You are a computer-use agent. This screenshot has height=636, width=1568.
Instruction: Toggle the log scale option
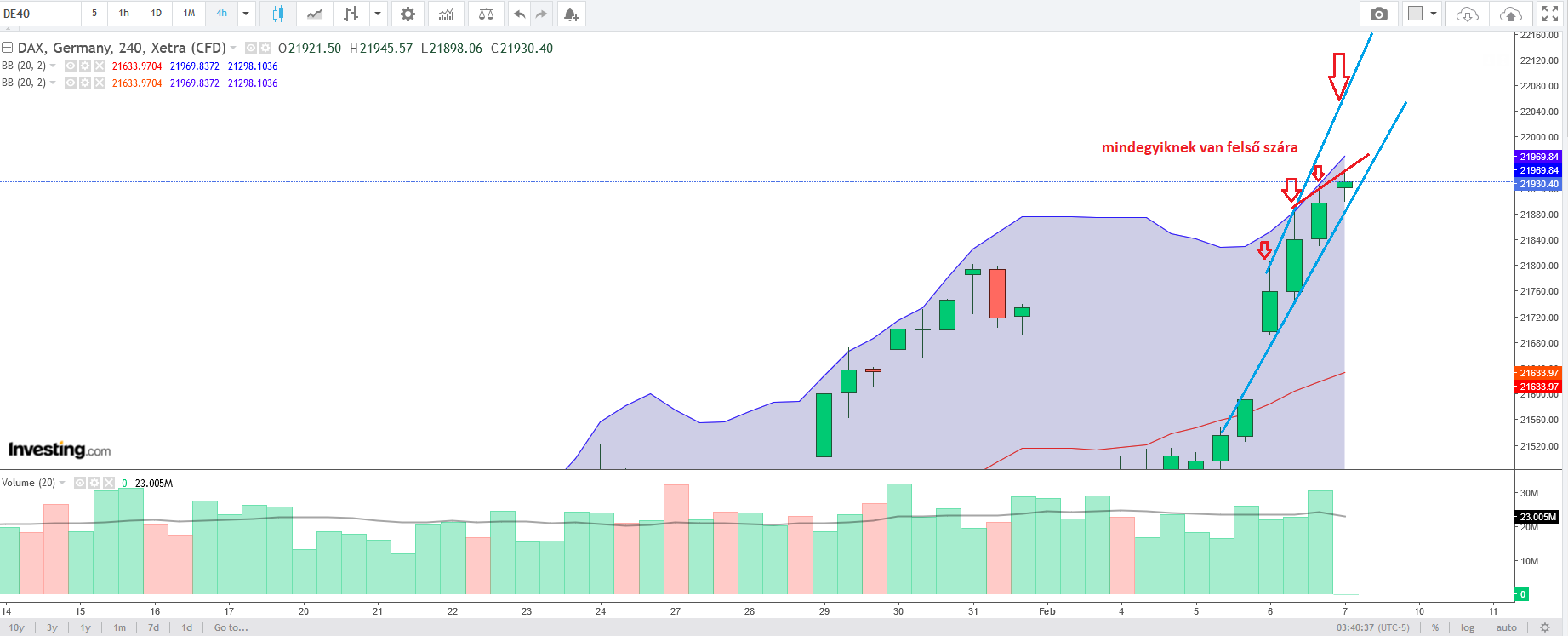(1468, 627)
